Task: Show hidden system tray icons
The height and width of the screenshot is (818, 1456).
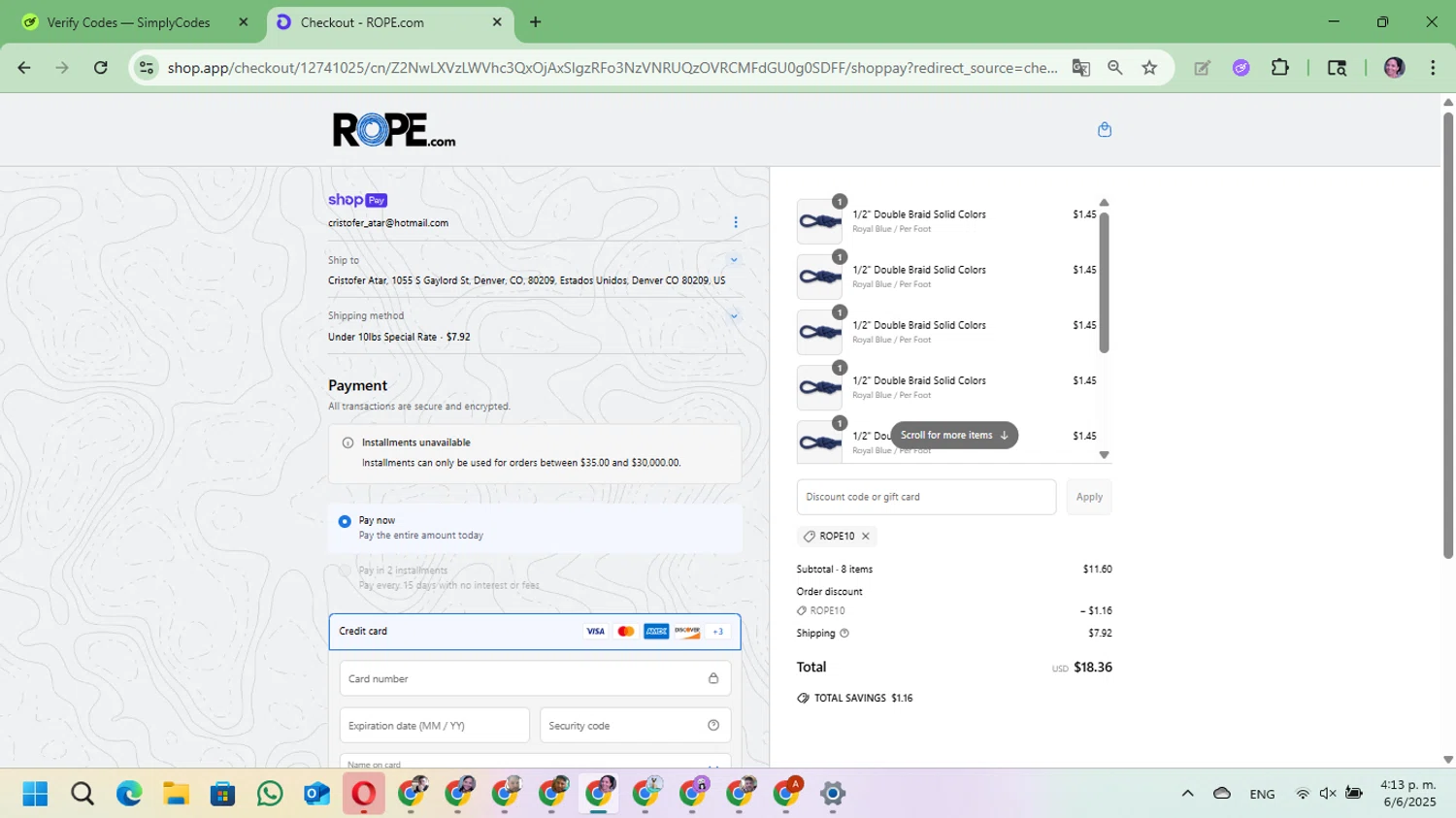Action: pos(1187,794)
